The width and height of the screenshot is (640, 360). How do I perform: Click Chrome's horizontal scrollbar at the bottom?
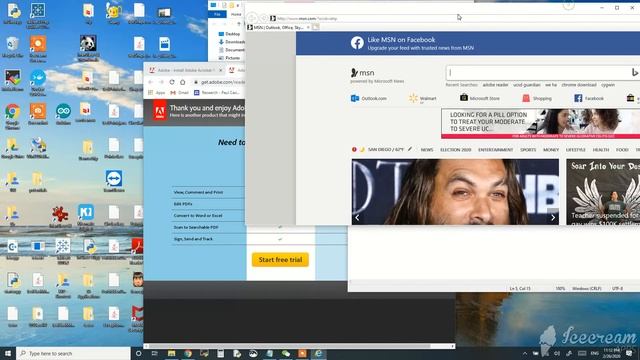coord(290,346)
